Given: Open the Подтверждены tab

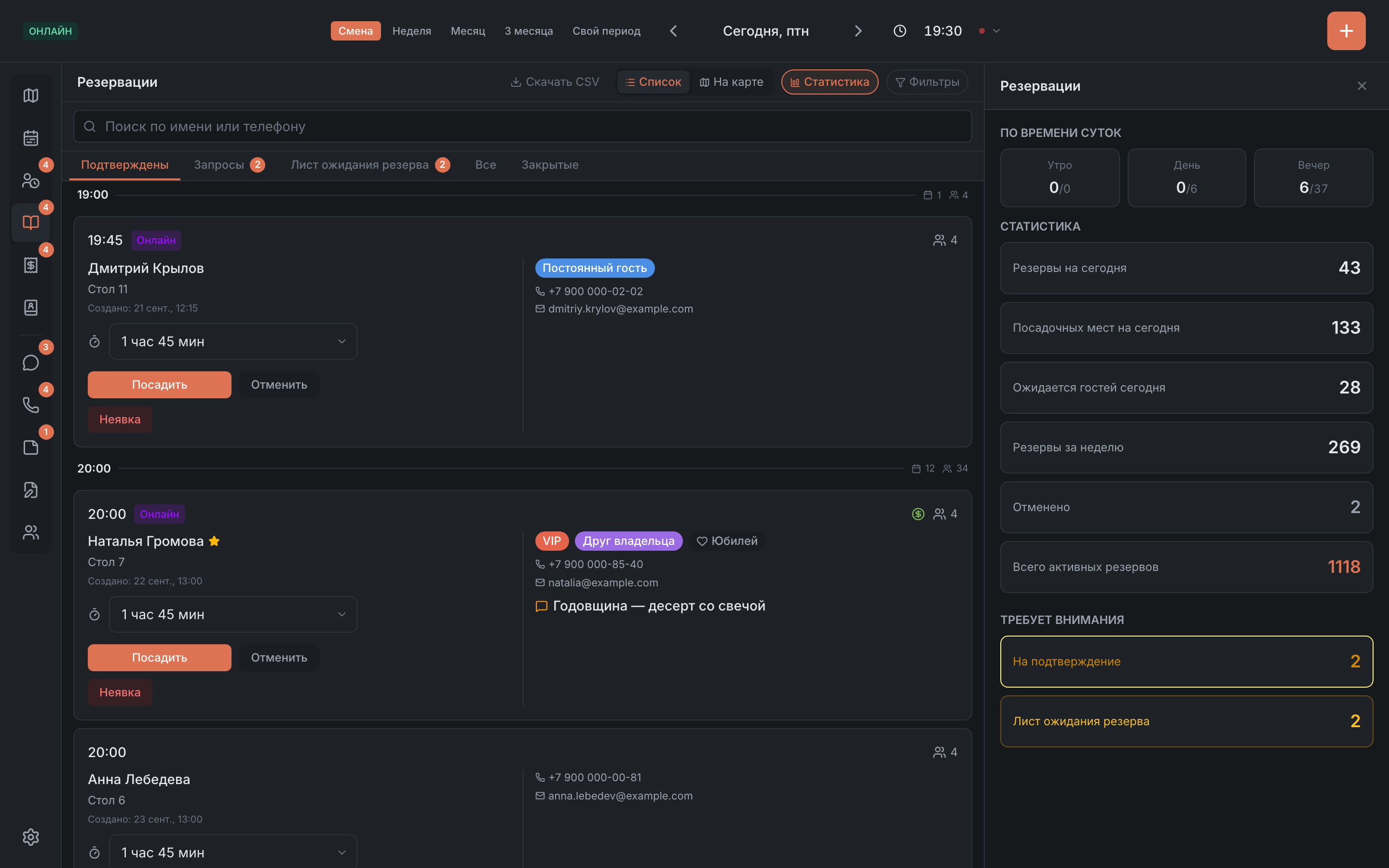Looking at the screenshot, I should pos(124,165).
